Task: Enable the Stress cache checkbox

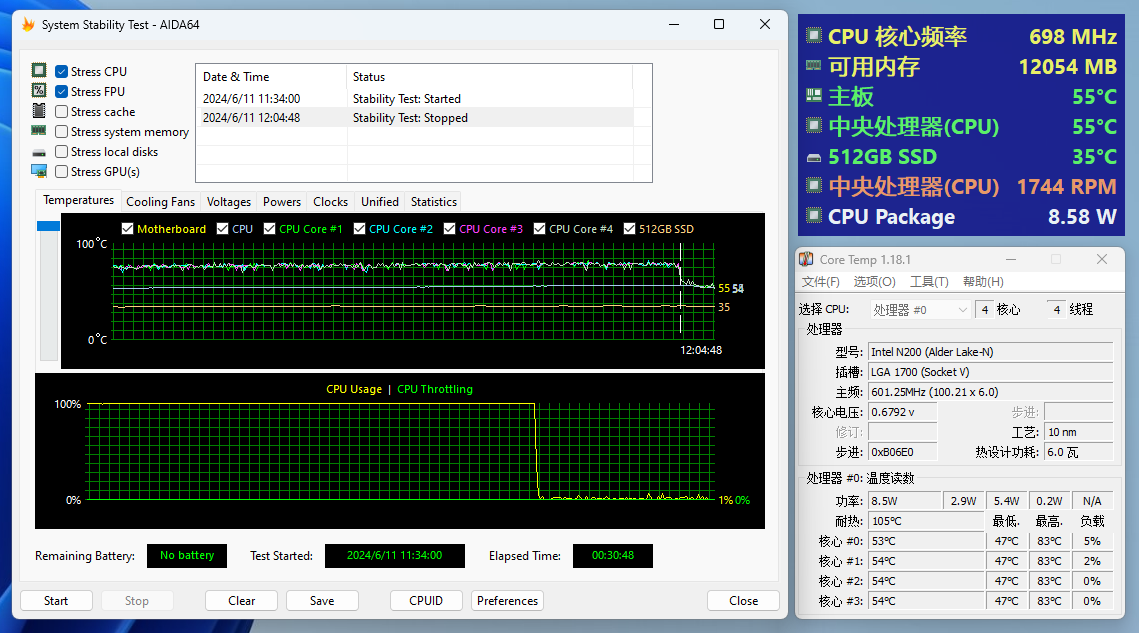Action: tap(62, 111)
